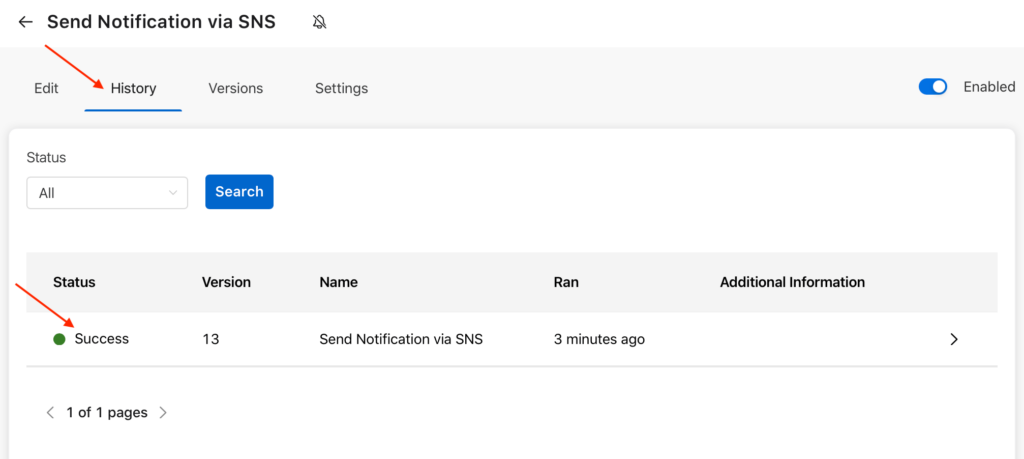
Task: Go to the next page of results
Action: click(163, 412)
